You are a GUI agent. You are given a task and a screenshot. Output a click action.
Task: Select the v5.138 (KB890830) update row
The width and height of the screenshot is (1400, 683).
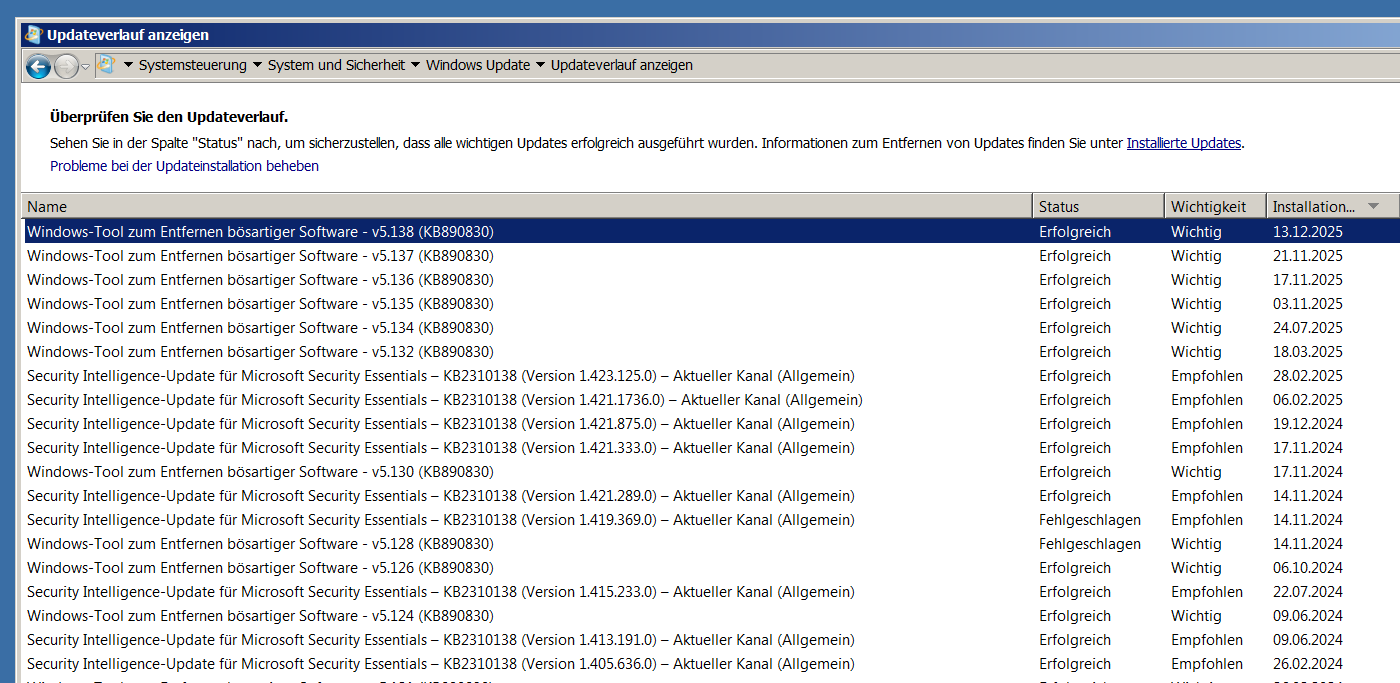[x=711, y=232]
